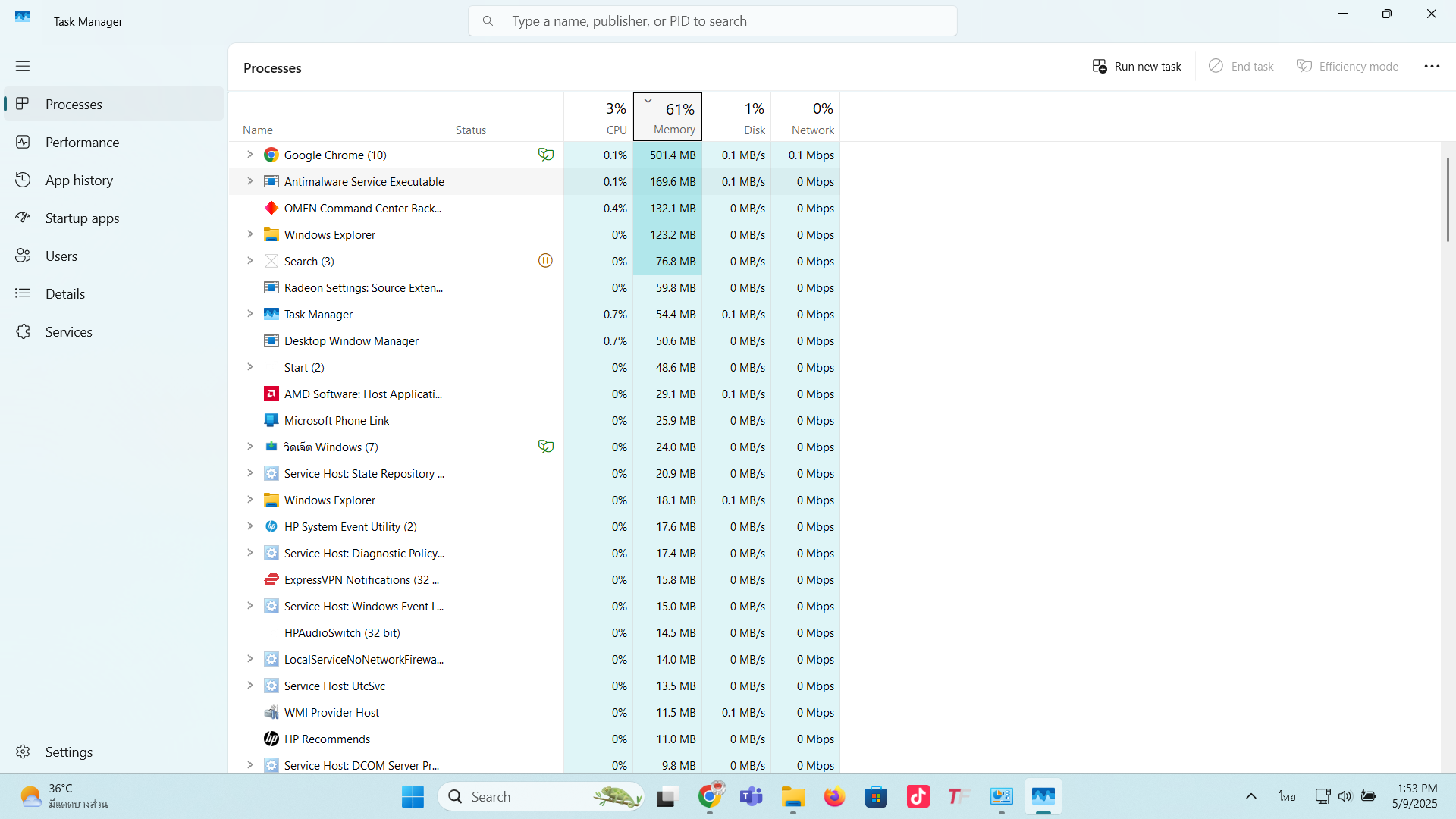Screen dimensions: 1456x819
Task: Open the Users page
Action: (x=114, y=256)
